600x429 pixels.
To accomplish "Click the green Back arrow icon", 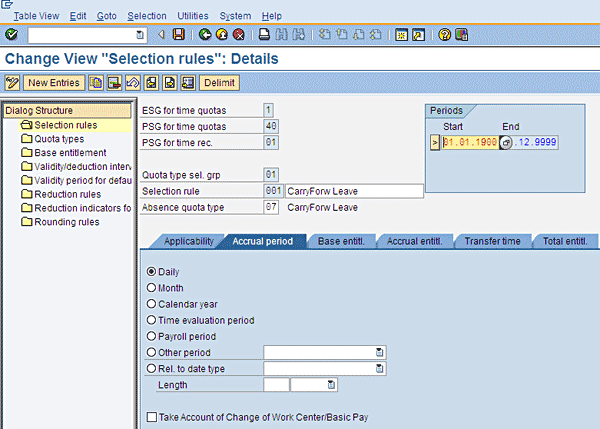I will coord(205,35).
